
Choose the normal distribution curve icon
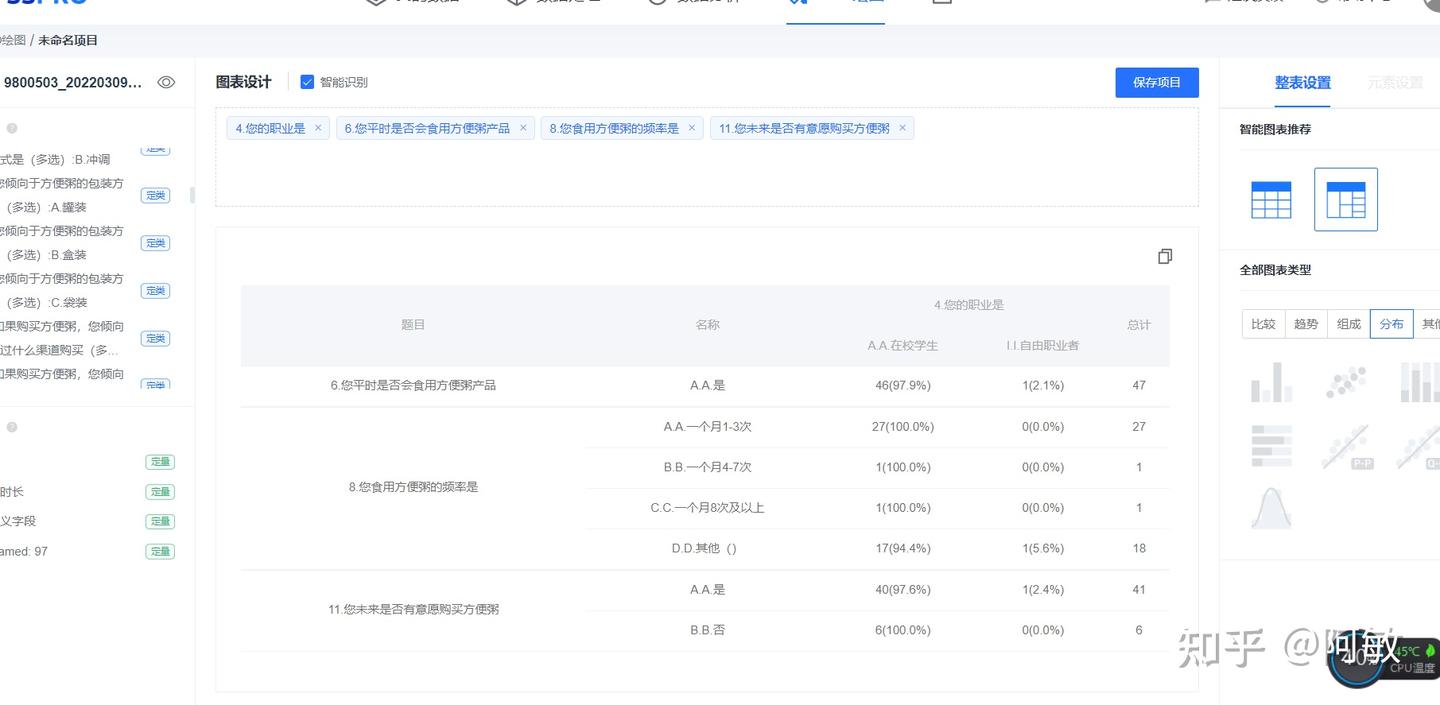[x=1271, y=508]
